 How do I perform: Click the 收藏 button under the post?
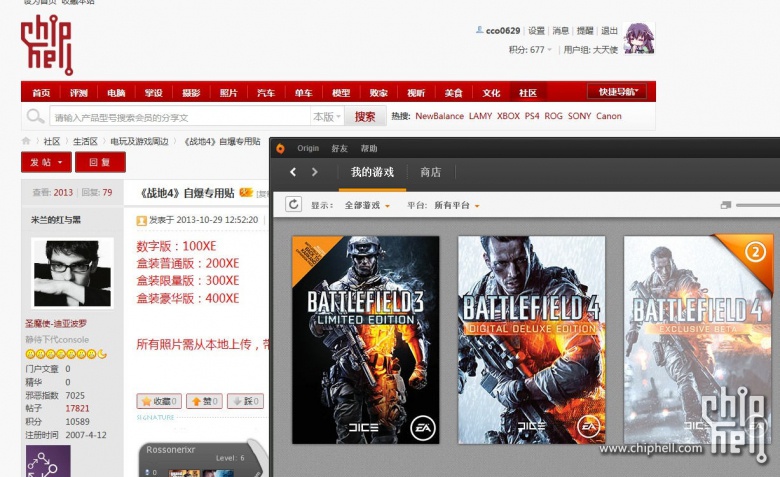click(159, 401)
